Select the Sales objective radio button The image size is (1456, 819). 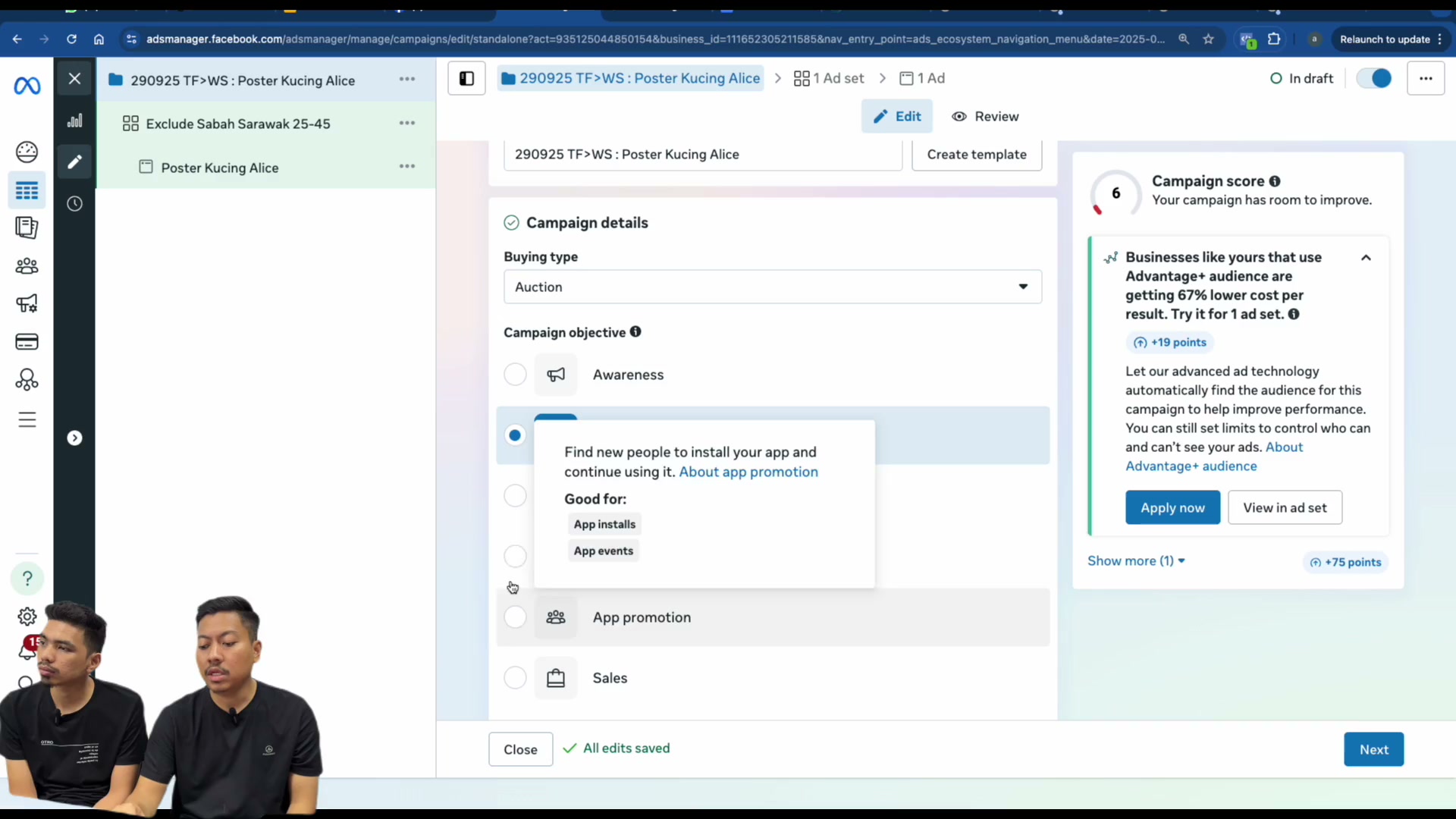(x=515, y=678)
